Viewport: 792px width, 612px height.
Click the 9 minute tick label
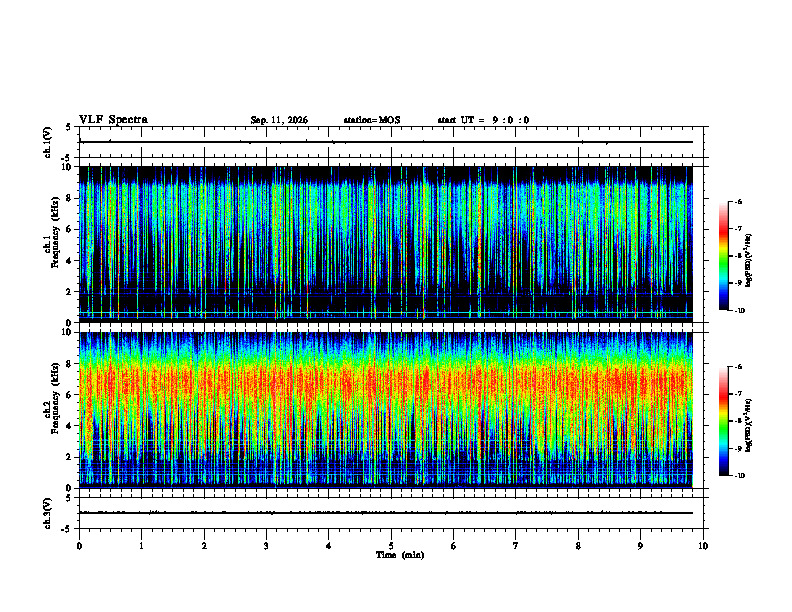tap(640, 546)
